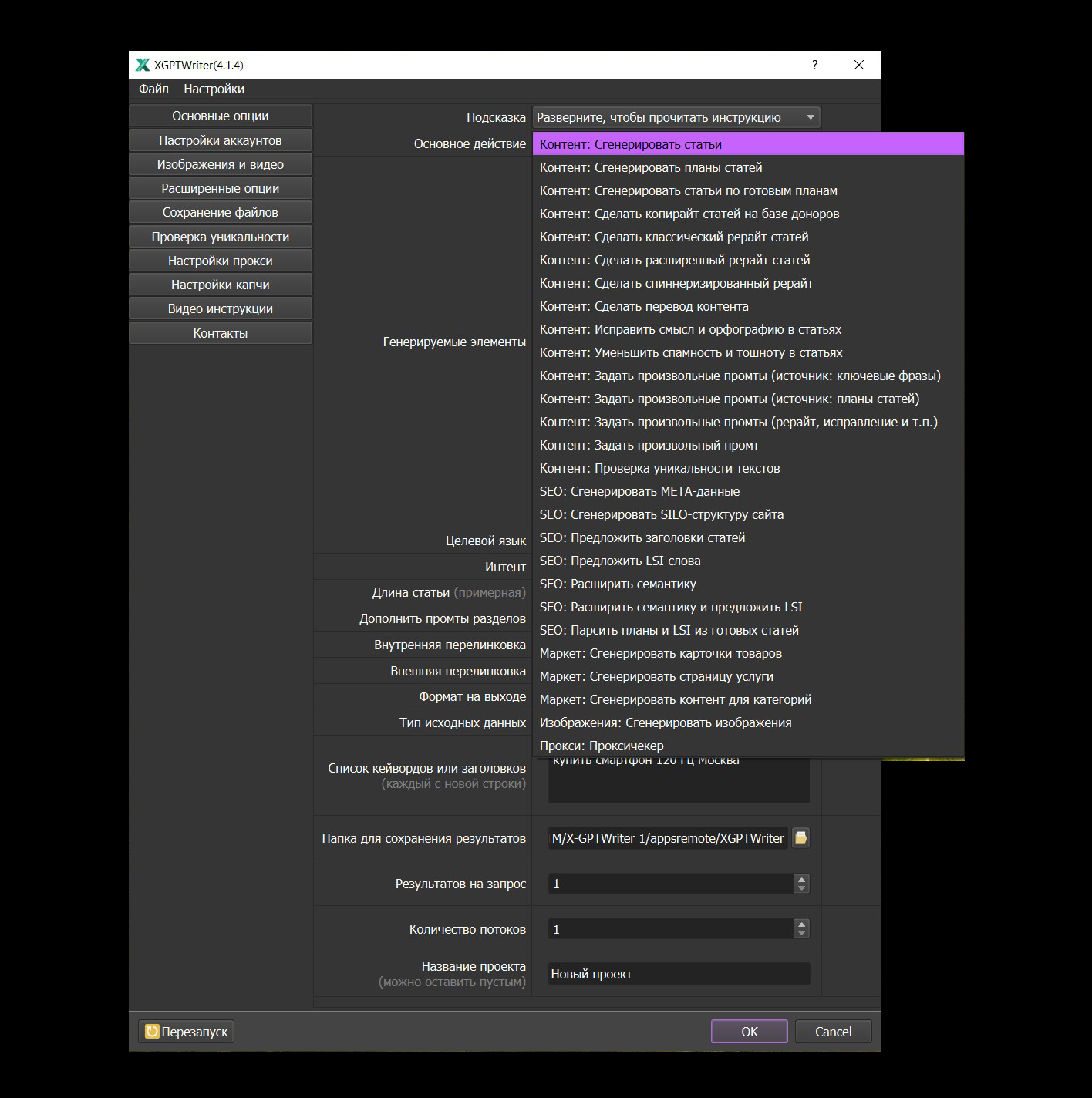
Task: Select "Контент: Сгенерировать планы статей" action
Action: pos(651,167)
